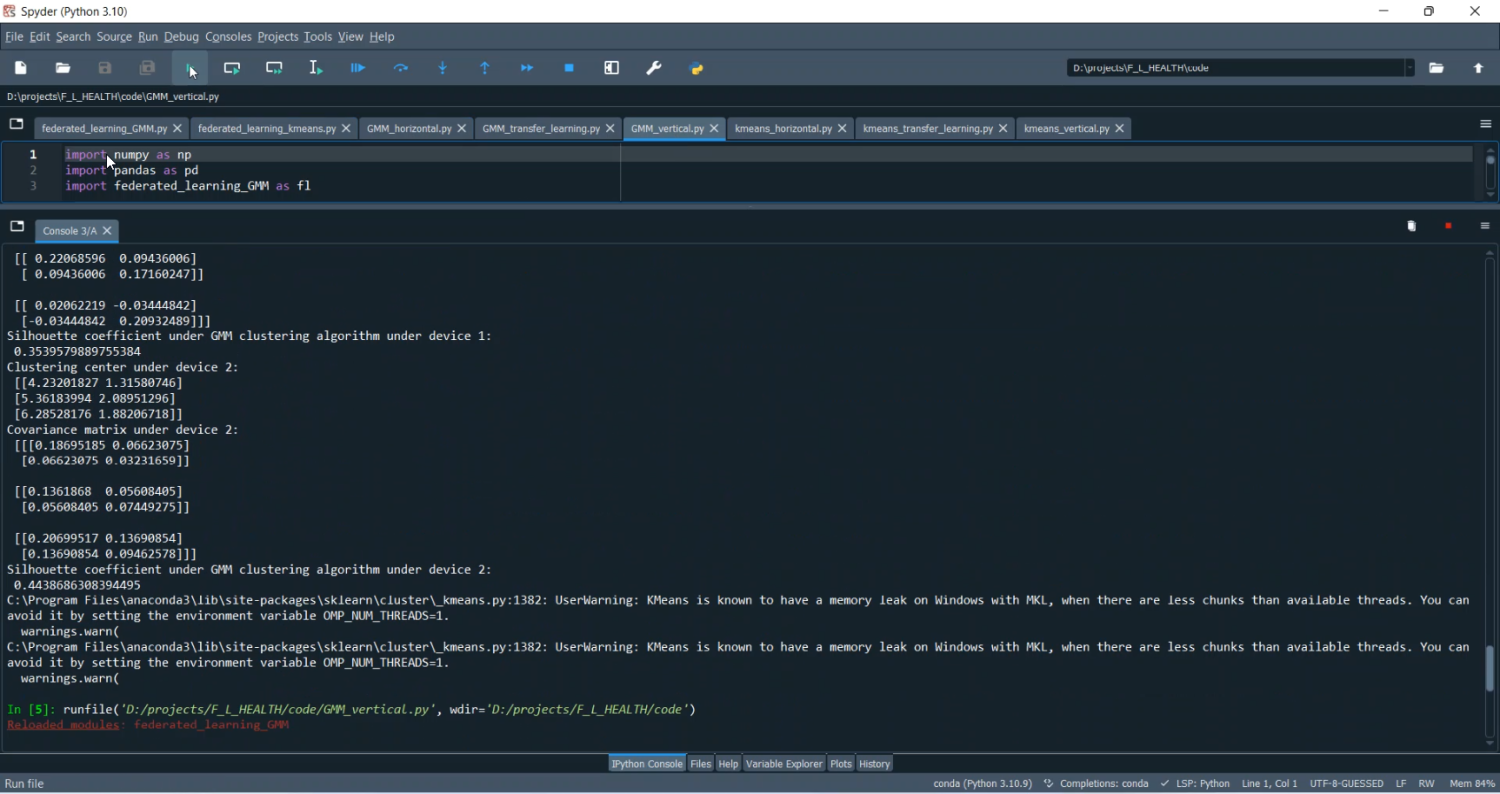
Task: Click remove all variables icon in console
Action: point(1412,226)
